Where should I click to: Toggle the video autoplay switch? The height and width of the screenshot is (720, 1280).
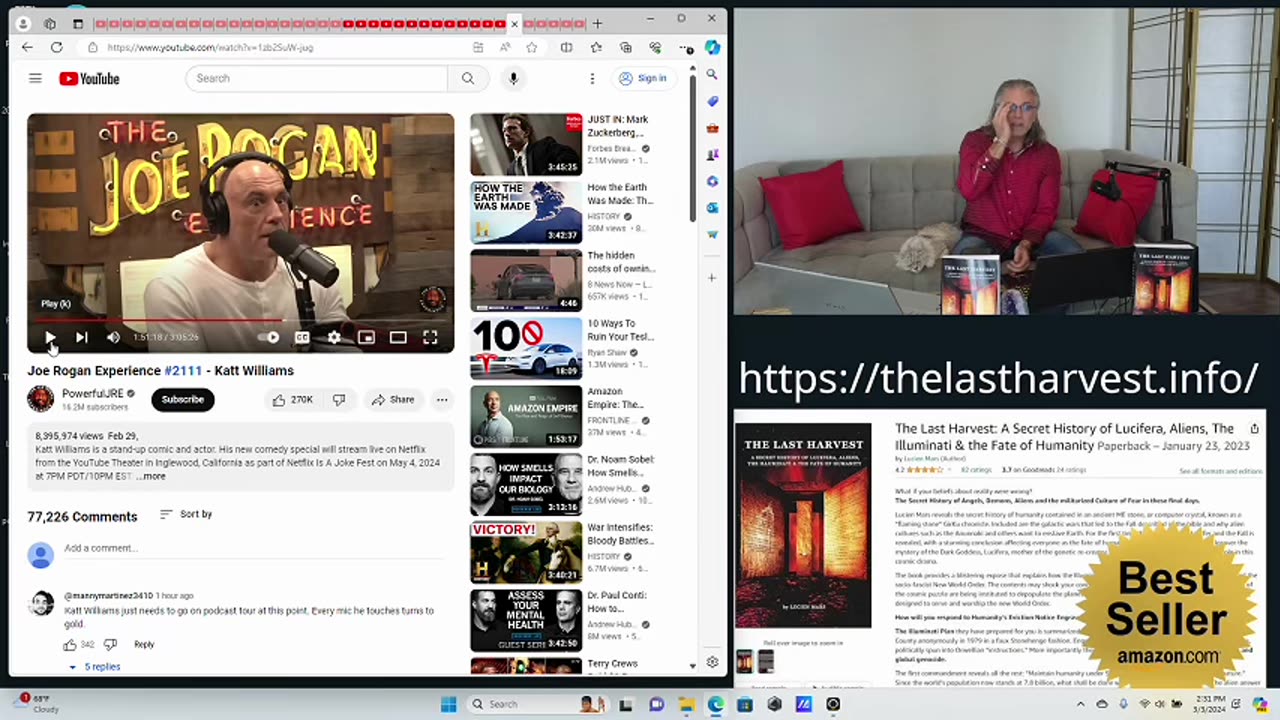269,338
